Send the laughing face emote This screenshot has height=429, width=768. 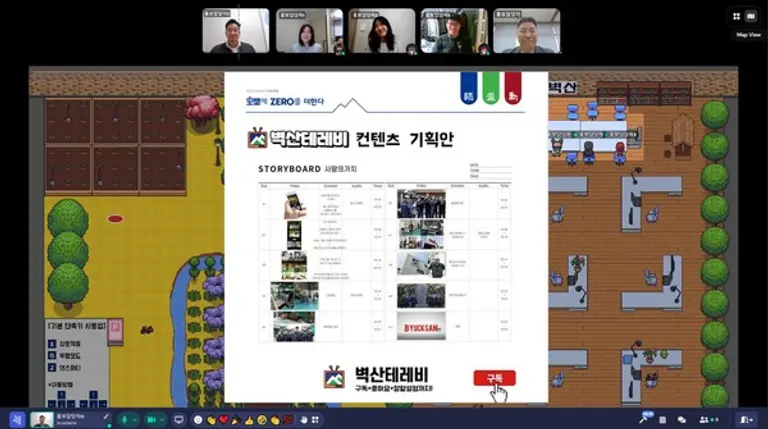262,420
